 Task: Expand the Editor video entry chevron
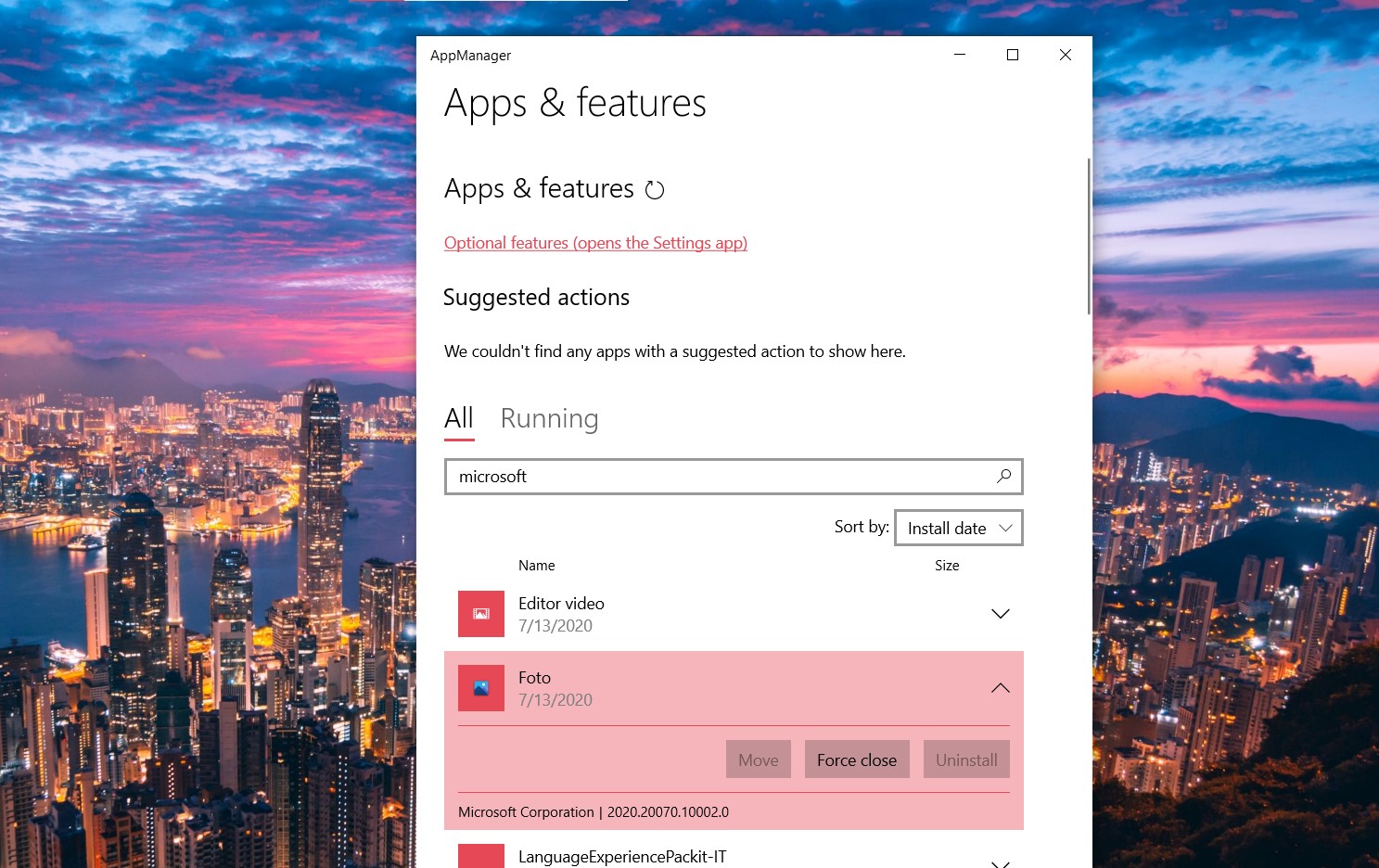click(1000, 614)
